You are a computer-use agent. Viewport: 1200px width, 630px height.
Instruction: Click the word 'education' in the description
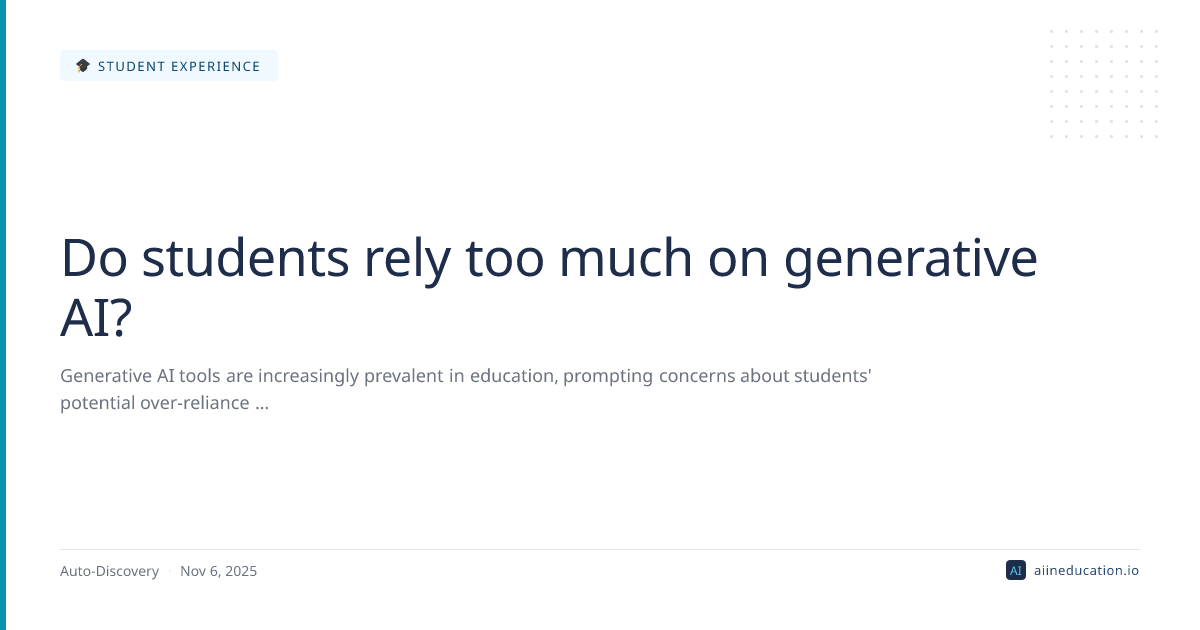tap(506, 376)
